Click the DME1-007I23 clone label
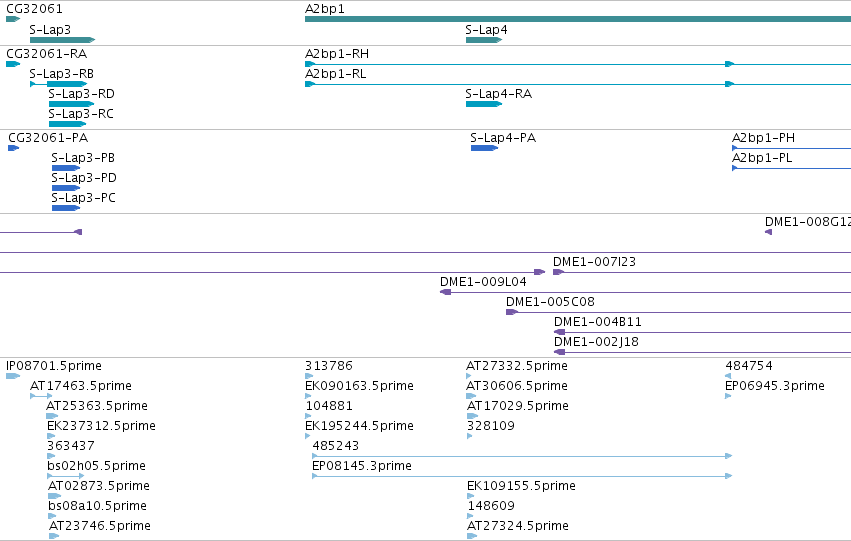851x541 pixels. 594,262
